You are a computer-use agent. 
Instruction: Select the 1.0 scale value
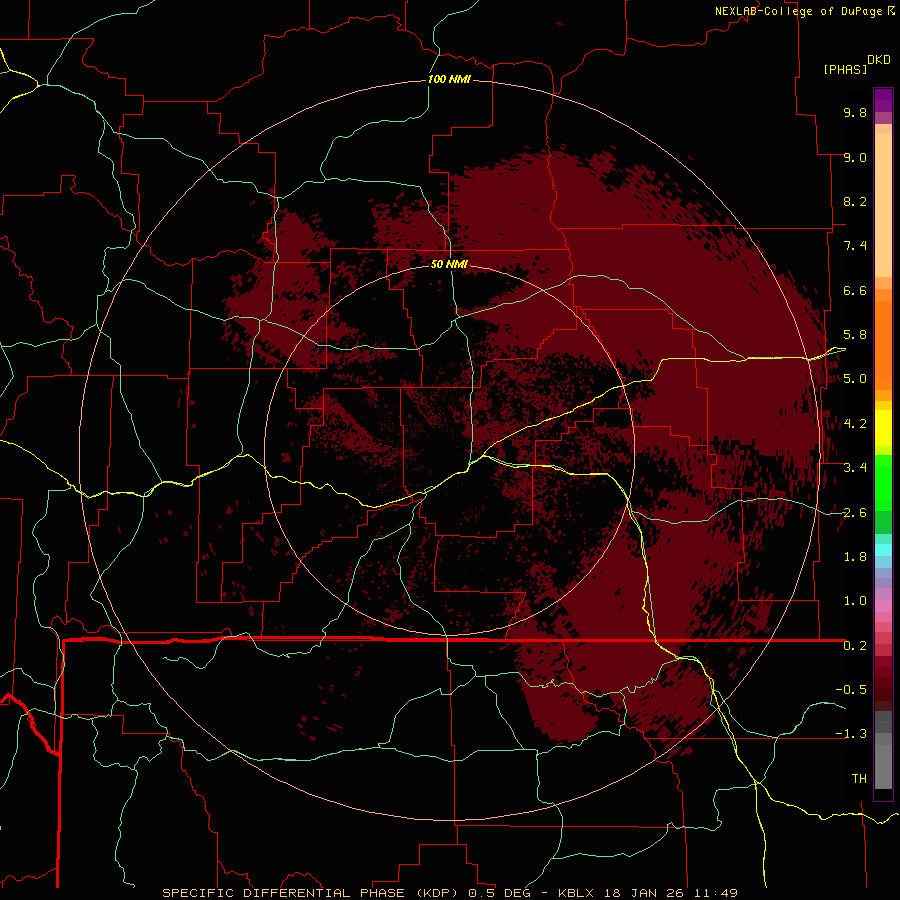click(855, 601)
